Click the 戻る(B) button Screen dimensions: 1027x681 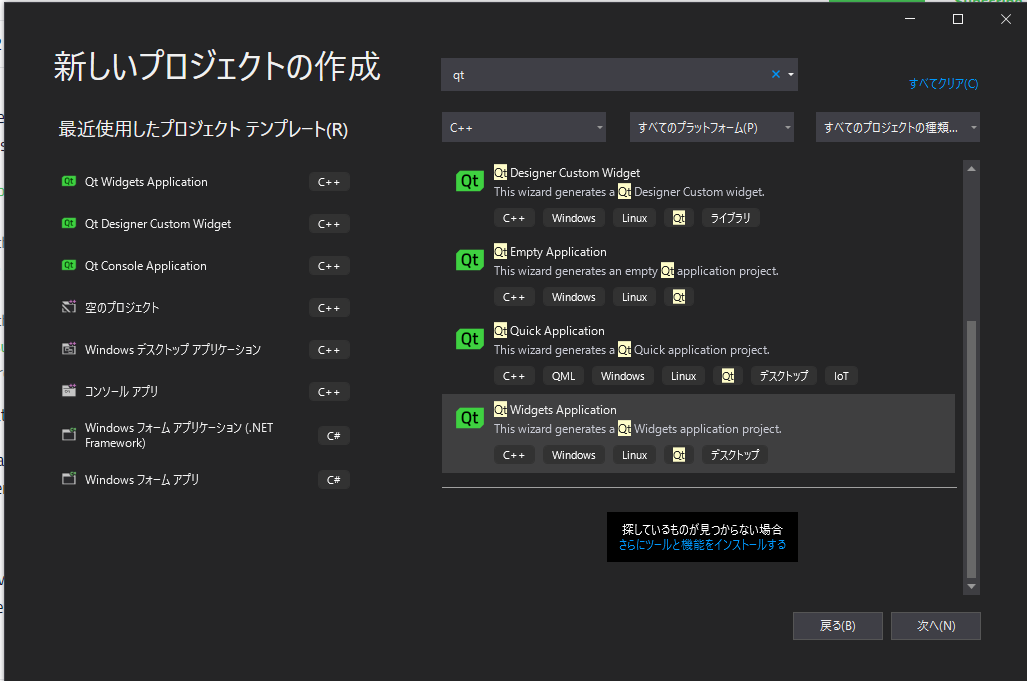click(x=838, y=626)
